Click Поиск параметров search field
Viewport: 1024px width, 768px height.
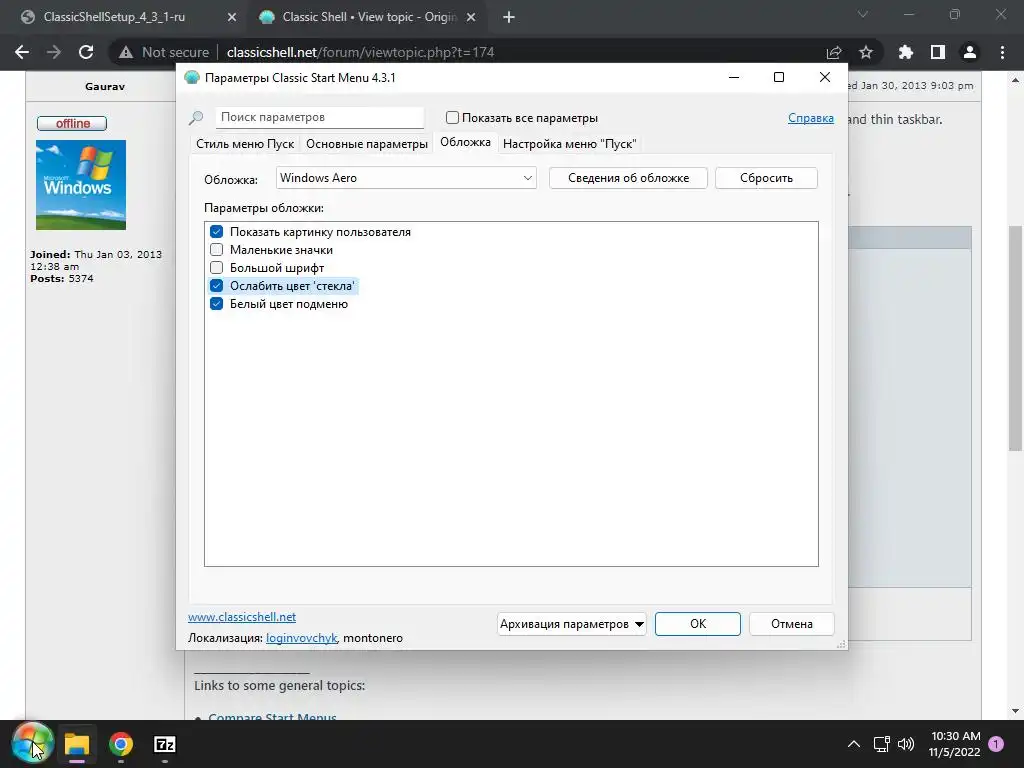[x=319, y=118]
